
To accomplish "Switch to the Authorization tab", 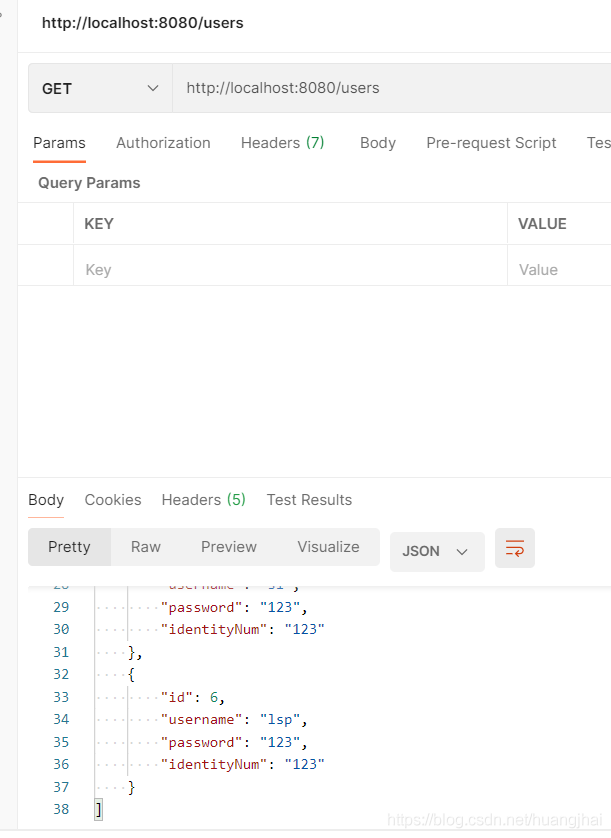I will (x=163, y=143).
